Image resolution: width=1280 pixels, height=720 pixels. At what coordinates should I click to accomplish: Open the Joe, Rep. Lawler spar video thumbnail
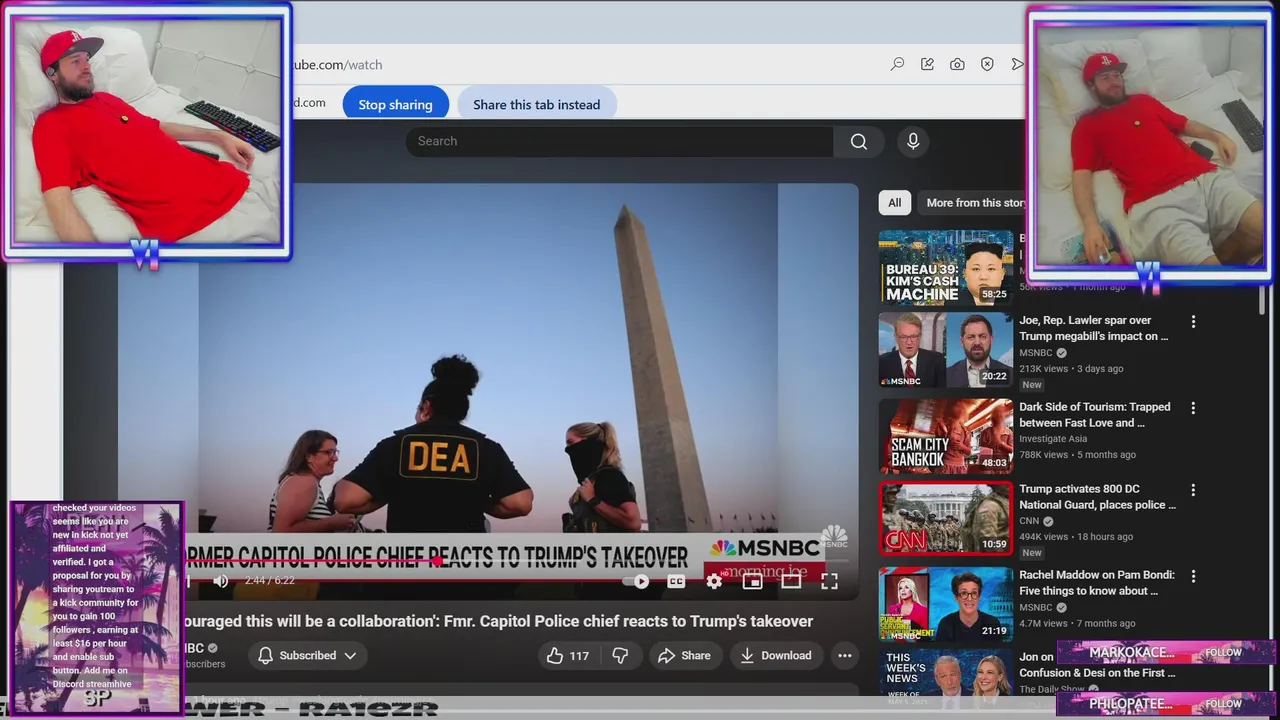click(x=946, y=350)
